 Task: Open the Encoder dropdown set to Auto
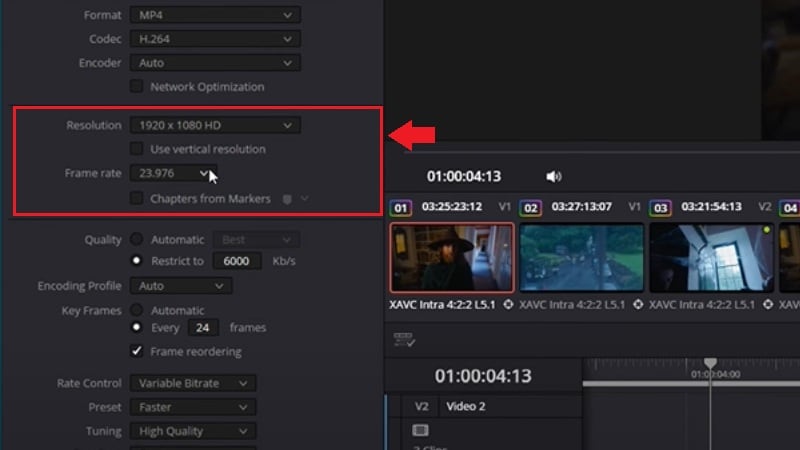[215, 63]
